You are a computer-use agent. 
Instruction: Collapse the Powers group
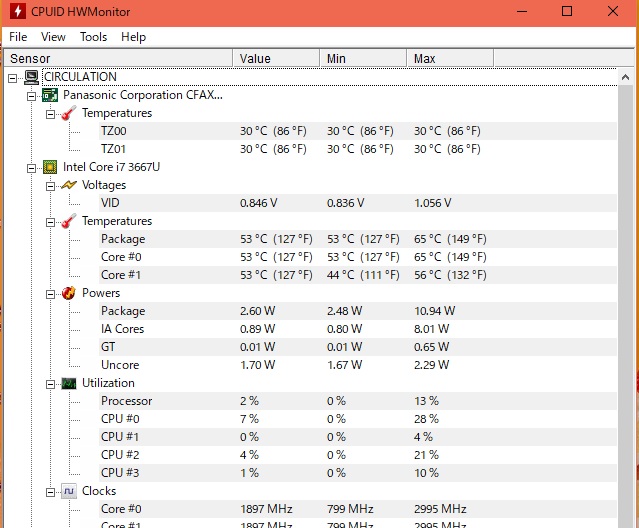[50, 294]
